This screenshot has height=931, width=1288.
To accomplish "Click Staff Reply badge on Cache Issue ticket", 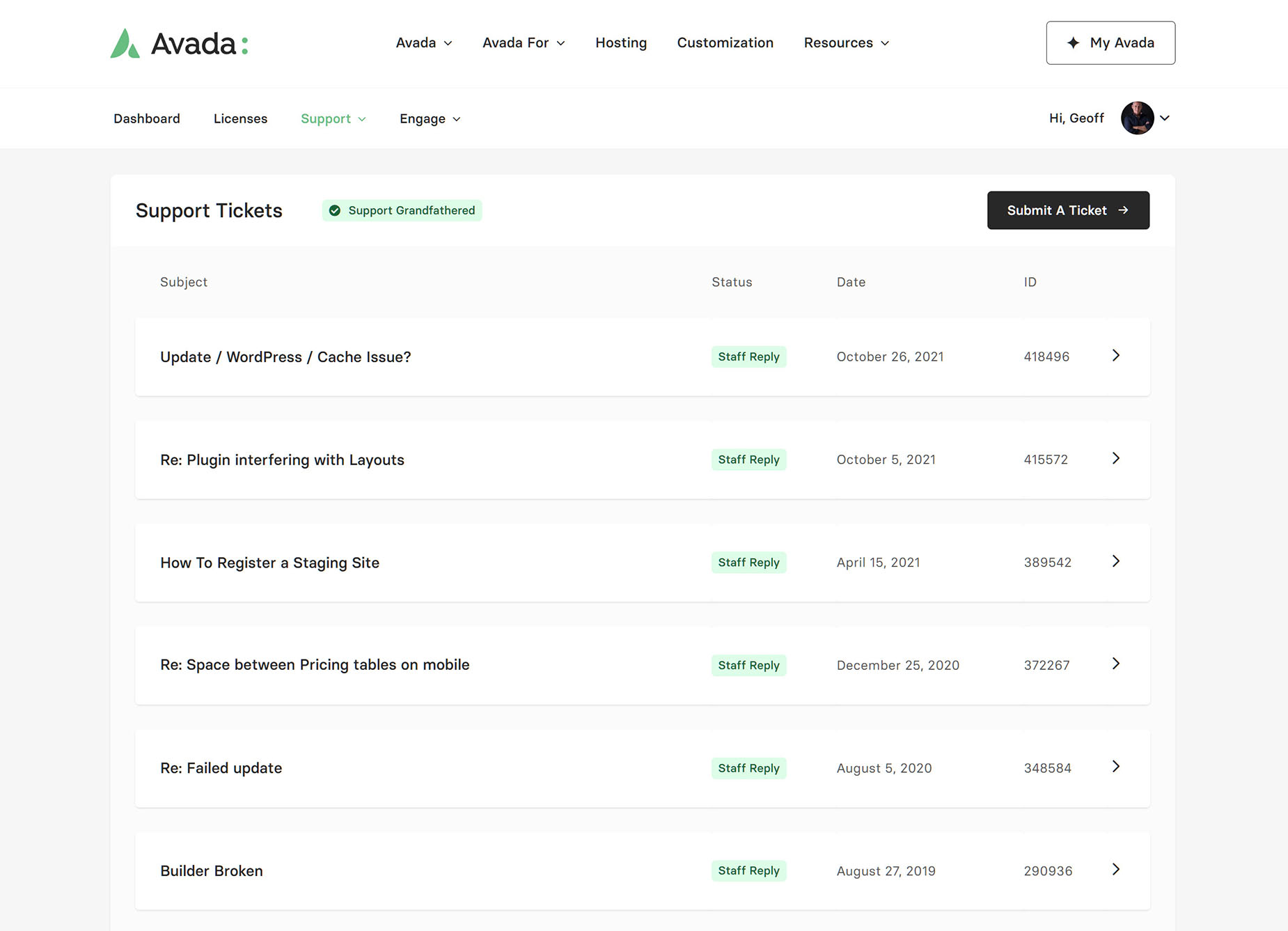I will (x=748, y=357).
